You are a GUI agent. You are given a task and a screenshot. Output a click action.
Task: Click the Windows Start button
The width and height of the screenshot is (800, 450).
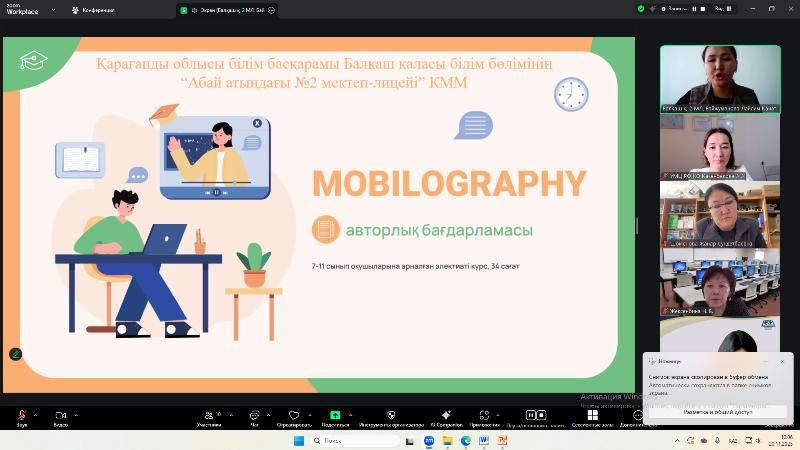[x=298, y=440]
